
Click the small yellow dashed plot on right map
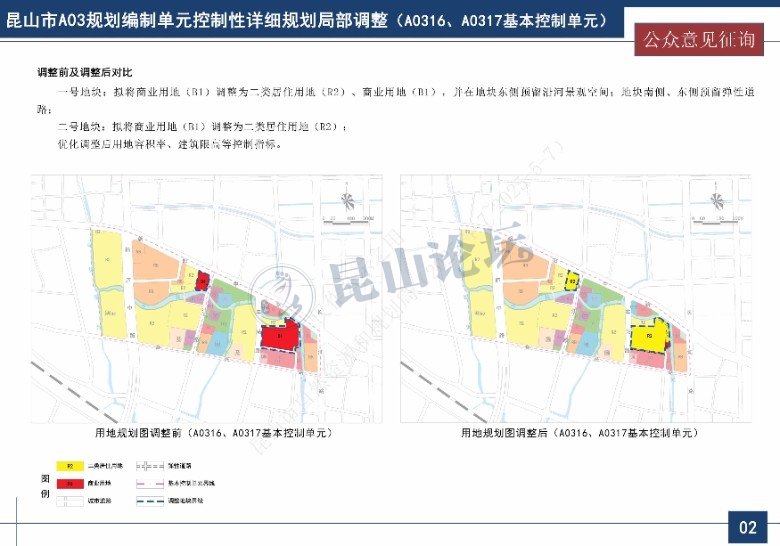coord(571,282)
